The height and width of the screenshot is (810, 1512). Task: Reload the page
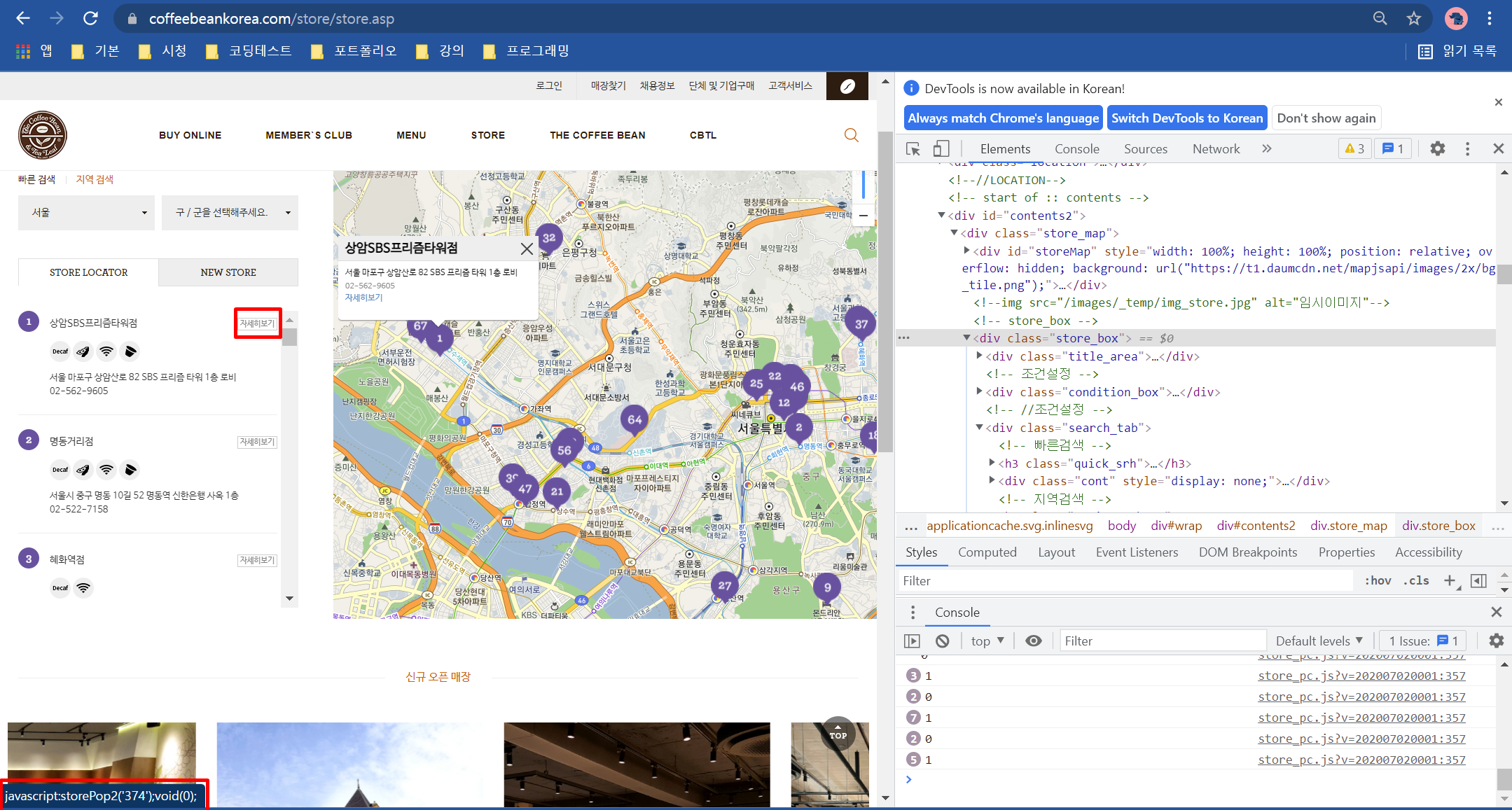click(90, 19)
